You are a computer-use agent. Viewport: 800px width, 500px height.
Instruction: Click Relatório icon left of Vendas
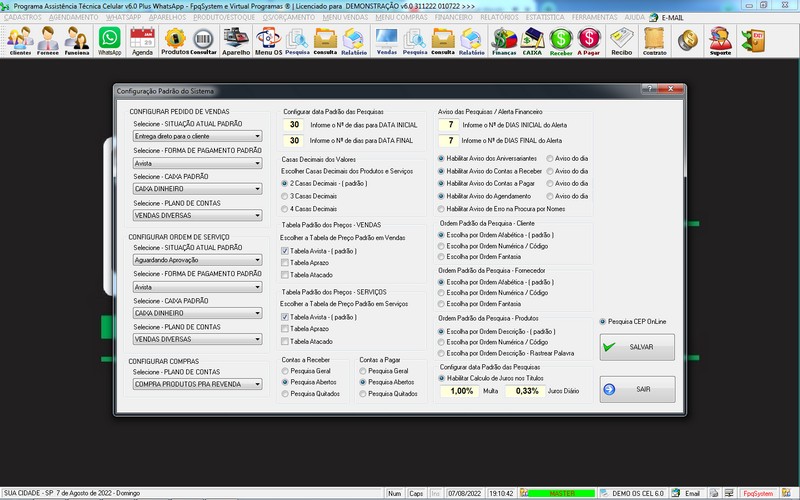click(354, 41)
